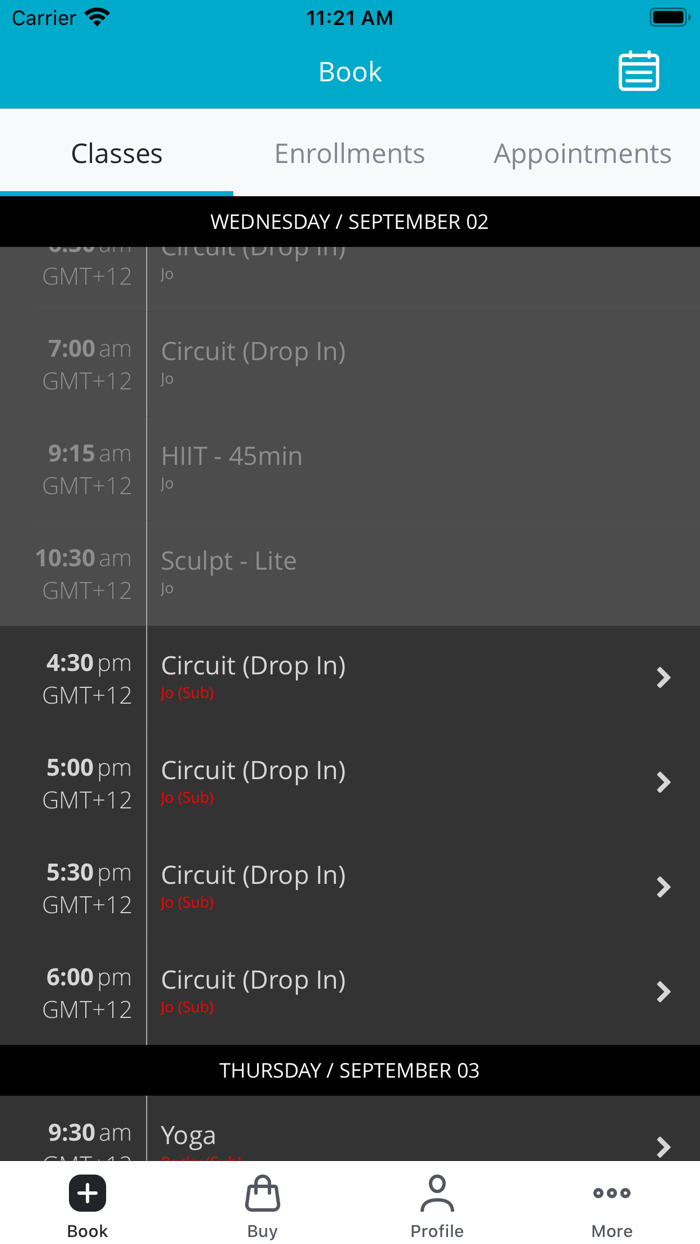Open the 9:30 am Yoga class
This screenshot has width=700, height=1244.
tap(188, 1136)
